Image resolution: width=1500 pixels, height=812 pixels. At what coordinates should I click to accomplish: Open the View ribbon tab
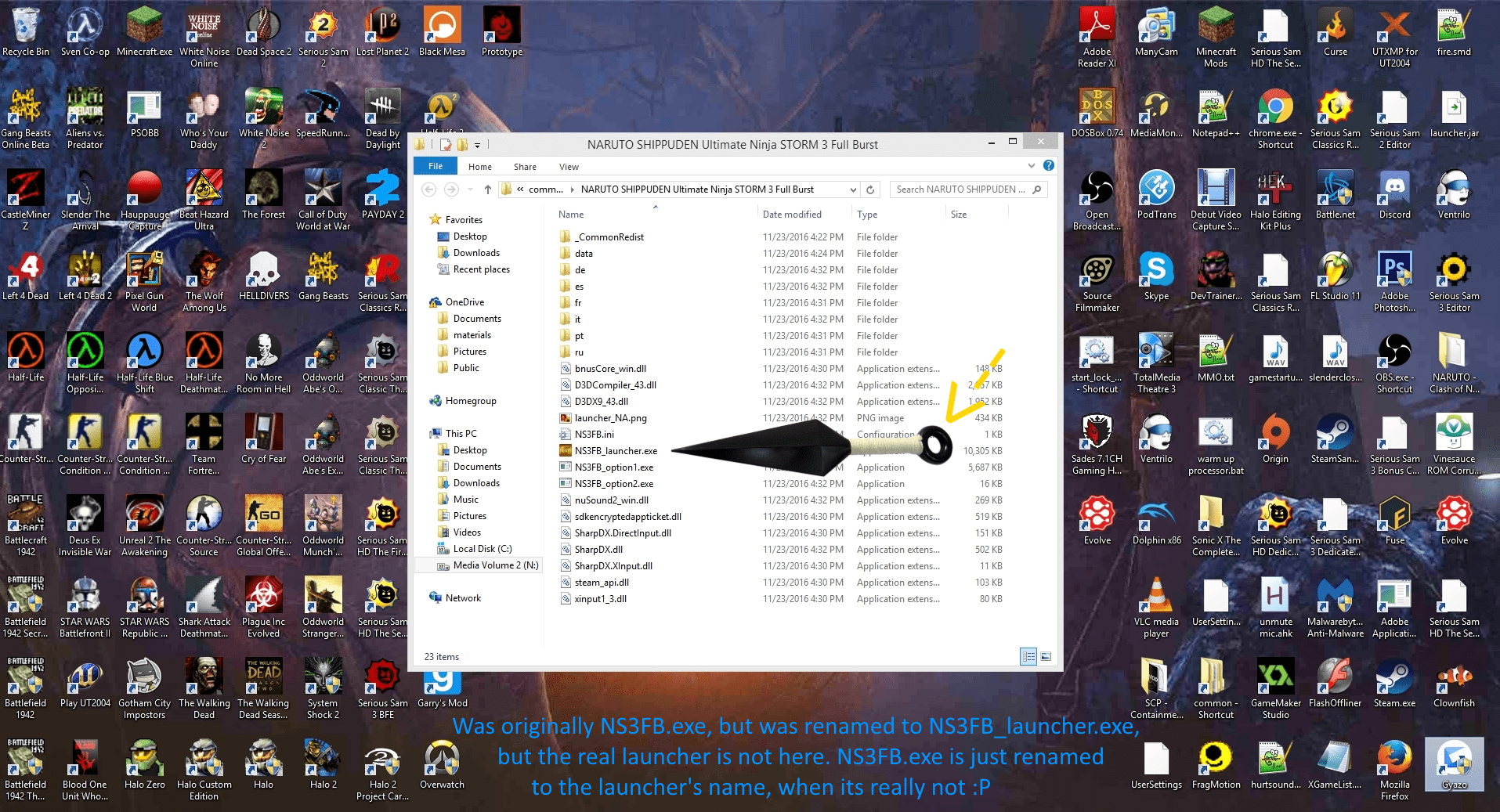(569, 167)
